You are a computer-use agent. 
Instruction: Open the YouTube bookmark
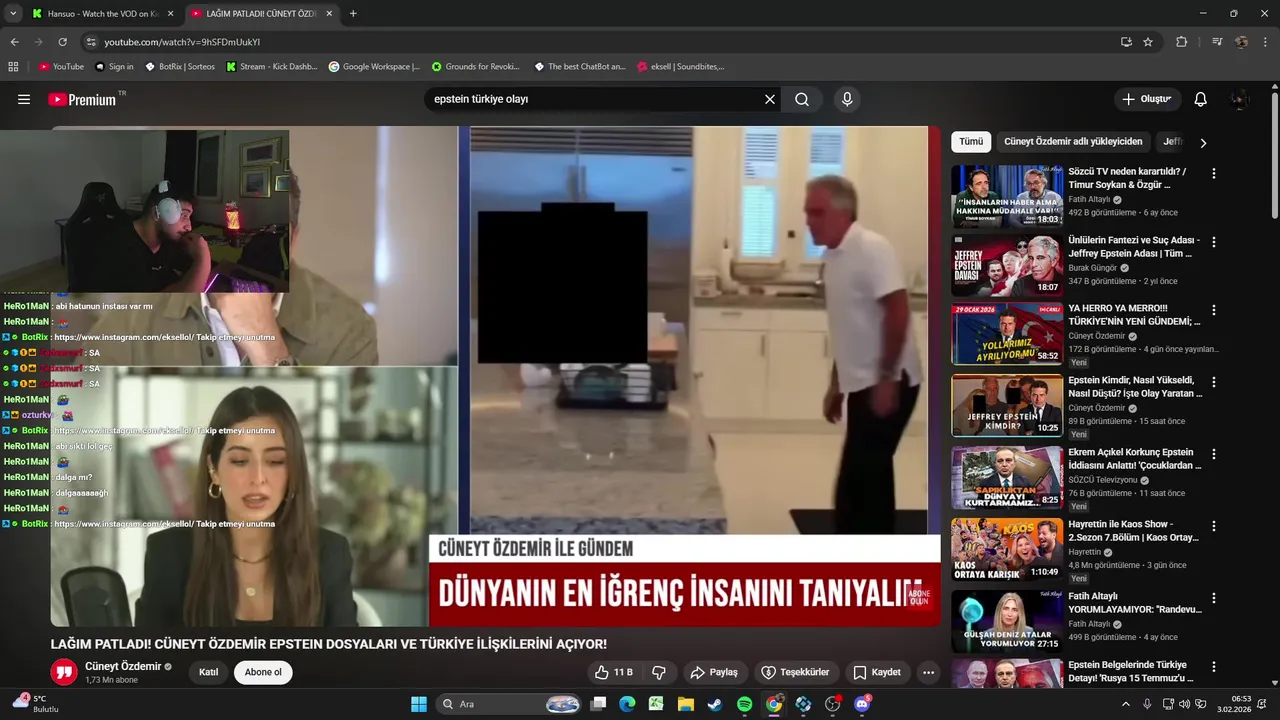point(62,67)
